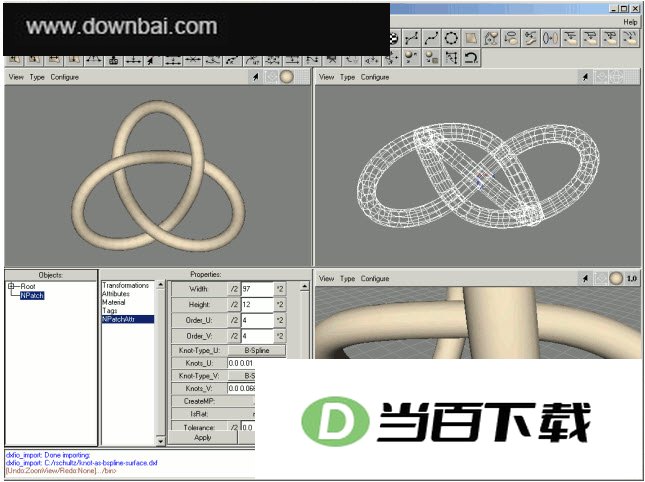Select the Root node in Objects tree

pyautogui.click(x=28, y=286)
